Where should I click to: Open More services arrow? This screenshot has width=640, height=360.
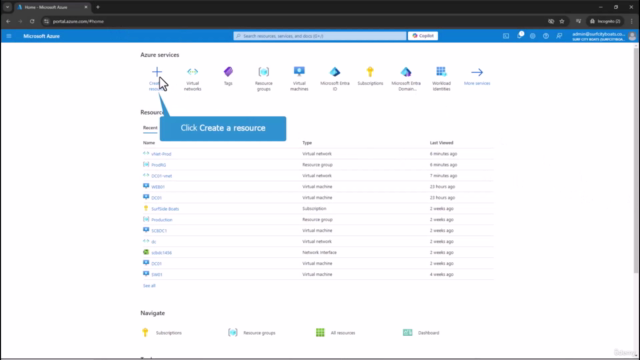477,76
